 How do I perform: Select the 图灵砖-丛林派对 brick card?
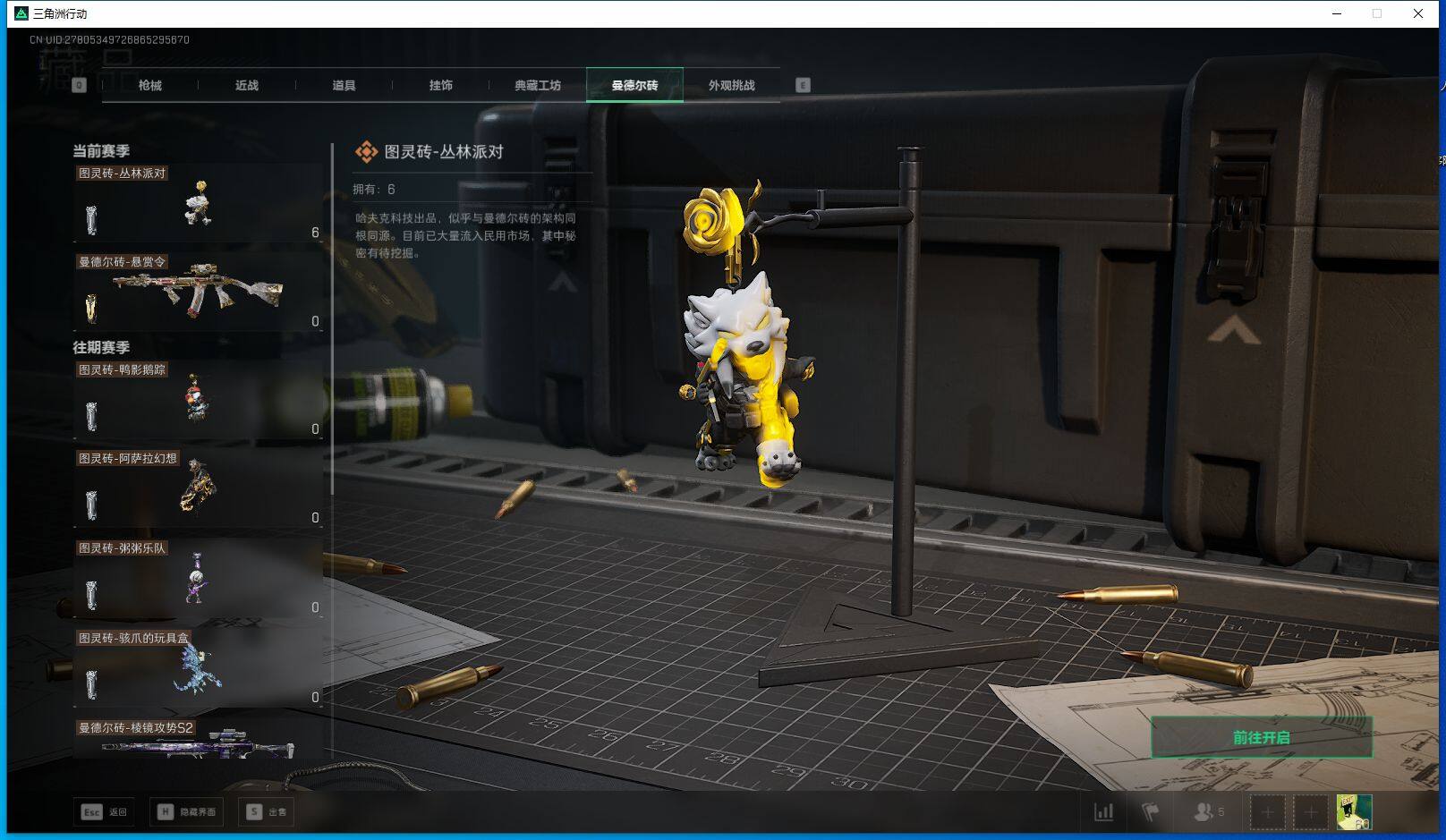[198, 203]
